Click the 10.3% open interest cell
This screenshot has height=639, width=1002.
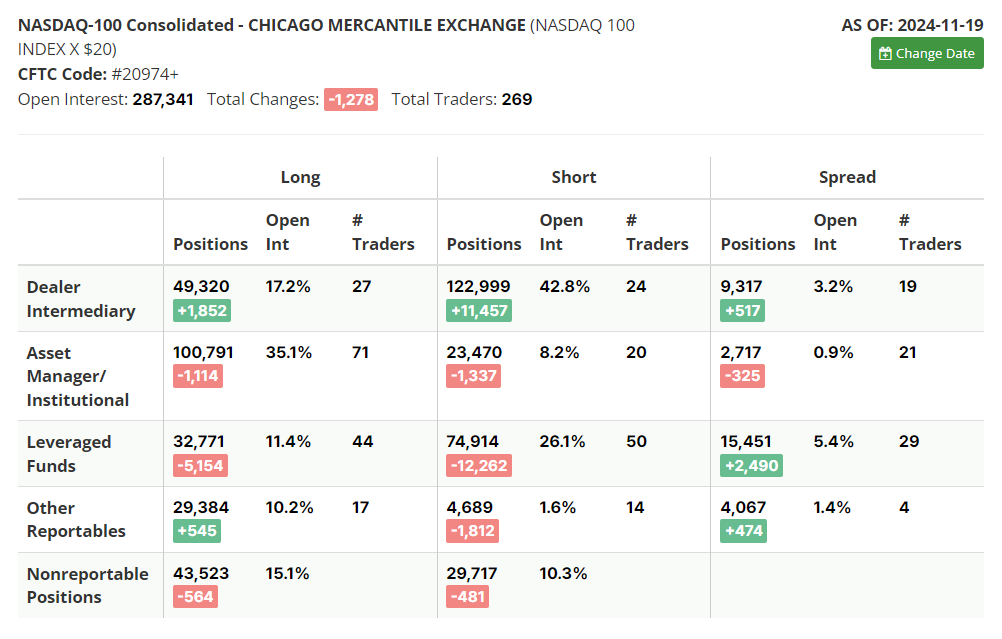click(x=563, y=574)
